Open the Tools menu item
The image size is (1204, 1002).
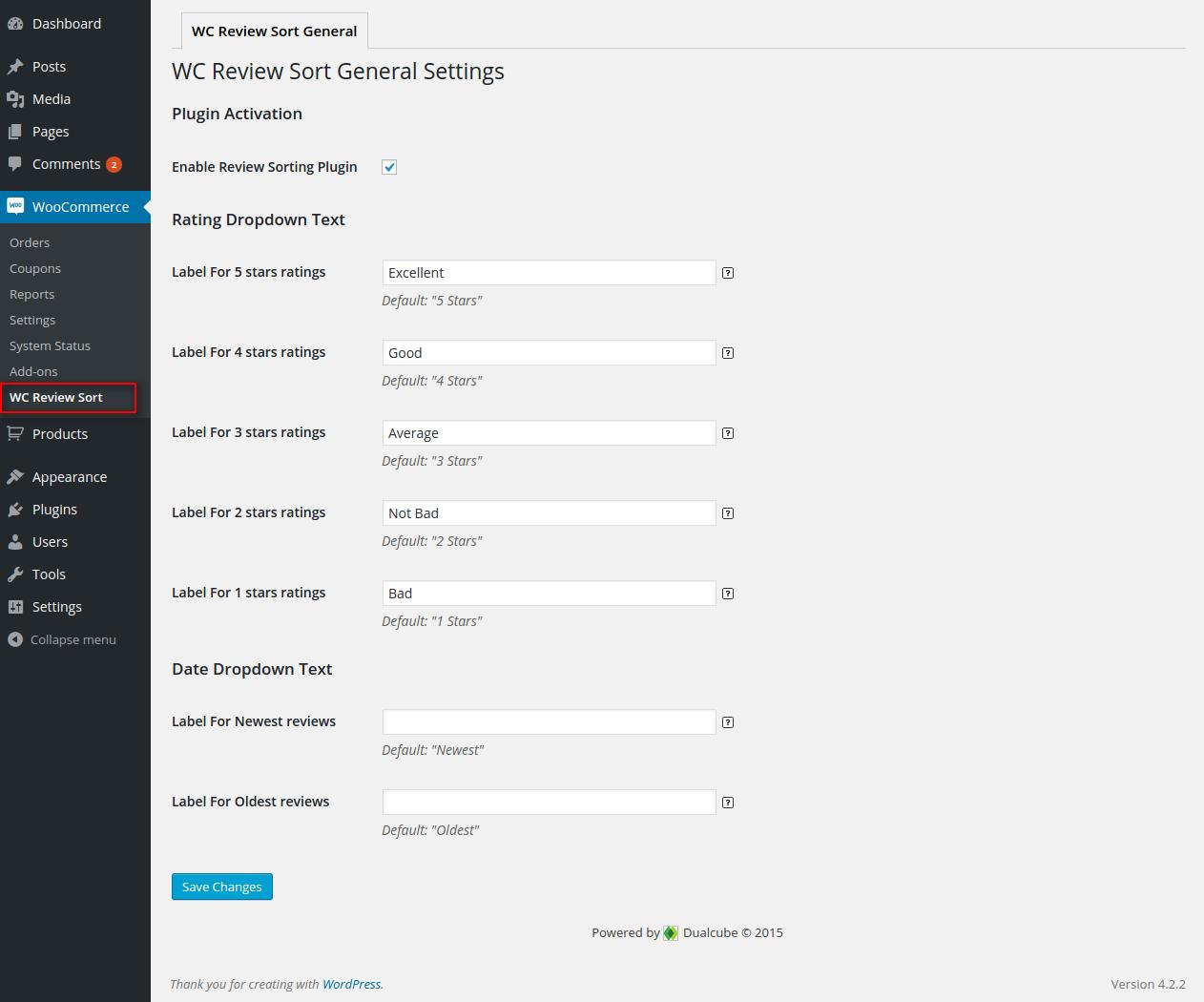[x=75, y=574]
